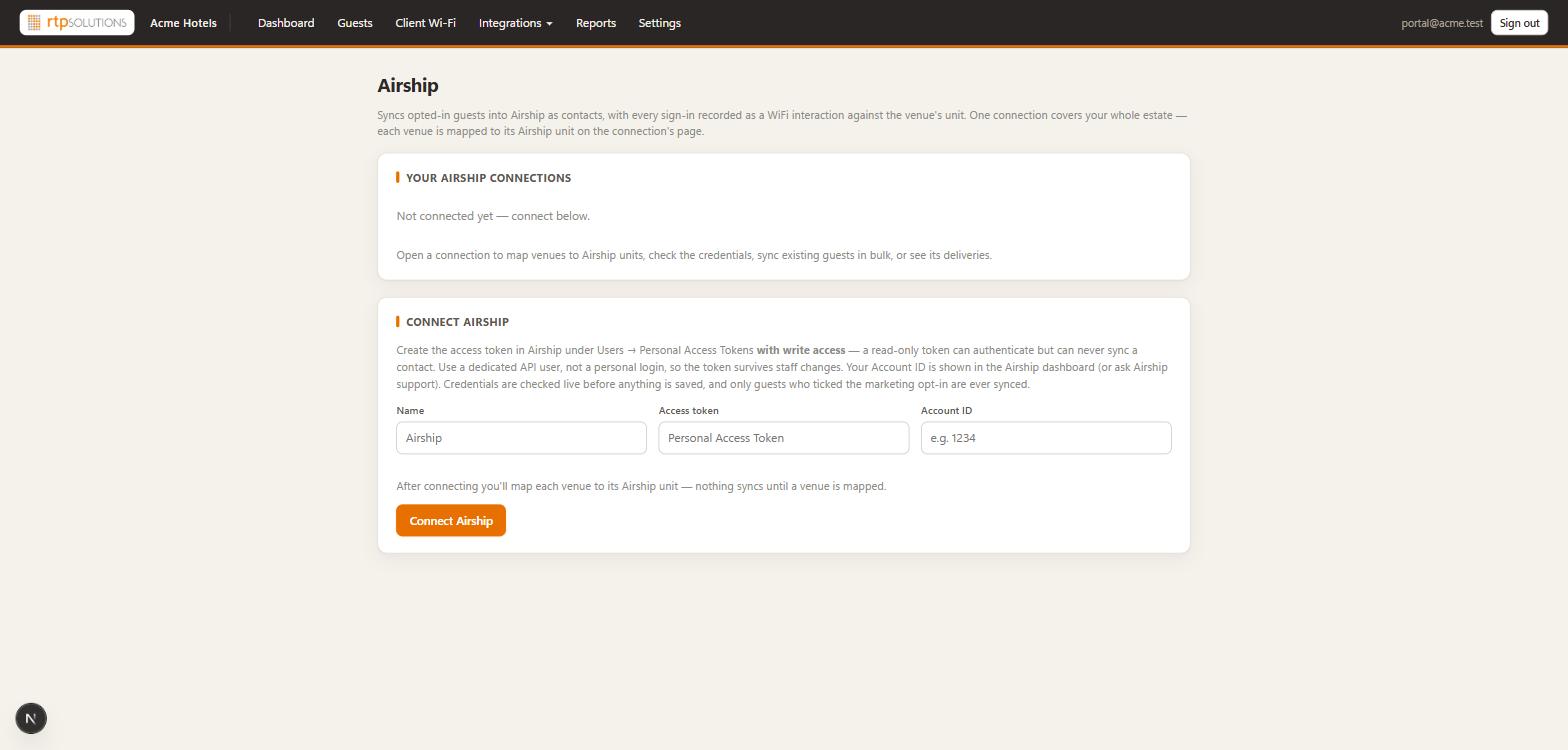This screenshot has width=1568, height=750.
Task: Click the Access token input
Action: pos(784,438)
